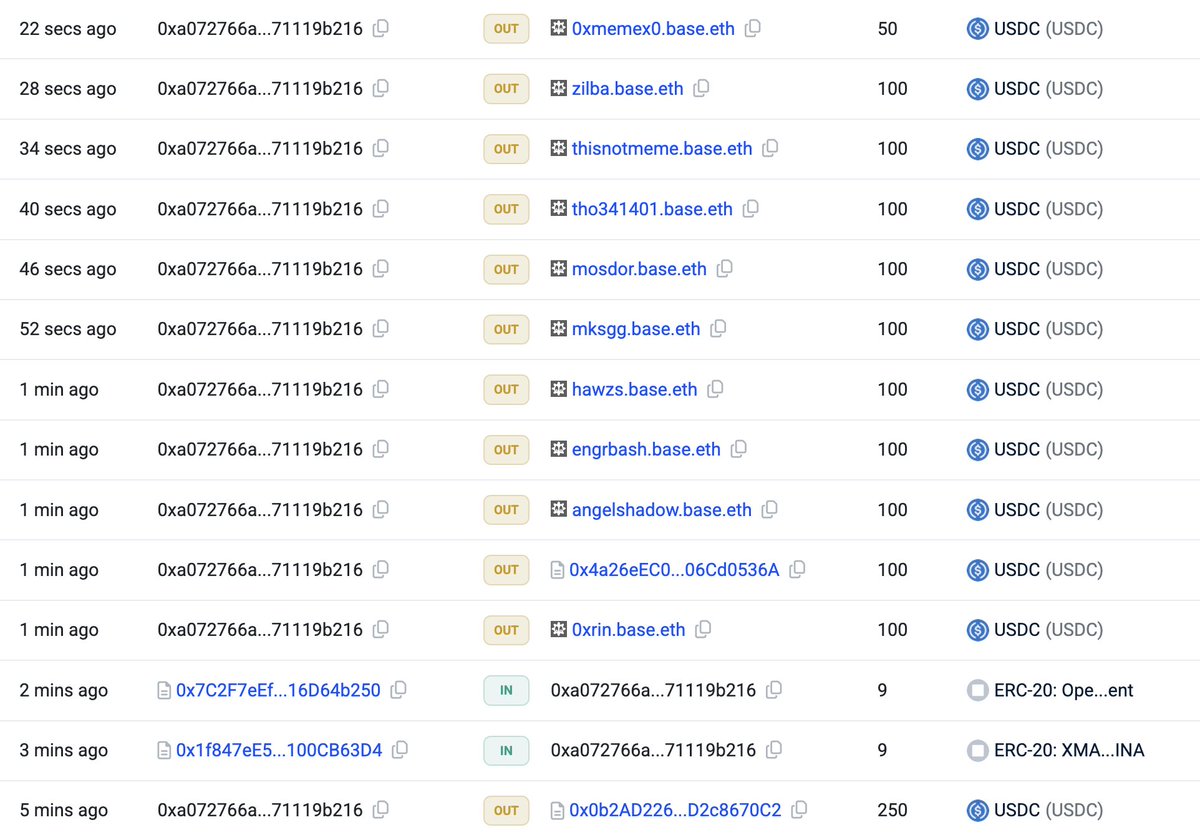
Task: Copy address next to angelshadow.base.eth
Action: (x=769, y=509)
